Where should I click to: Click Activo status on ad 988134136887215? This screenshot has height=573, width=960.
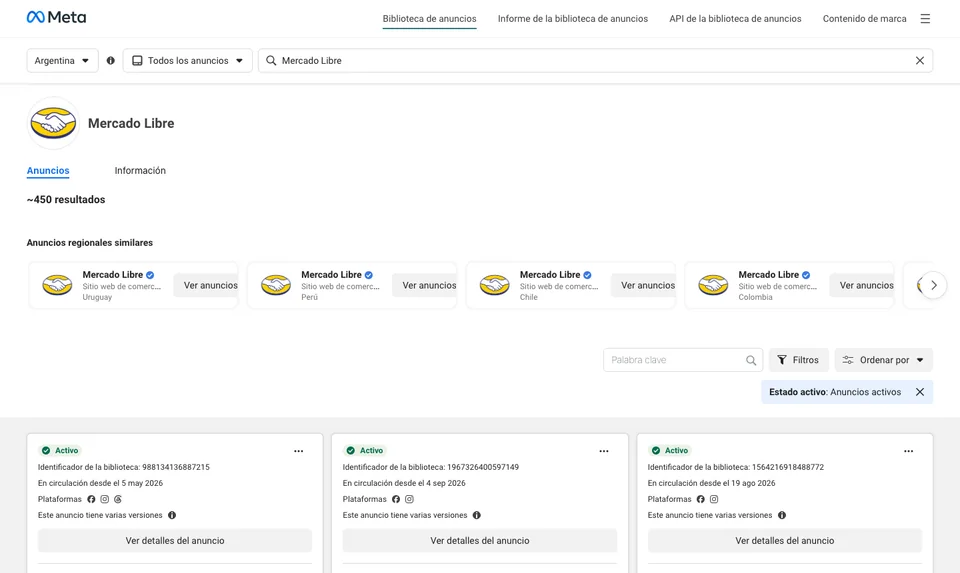(x=60, y=451)
